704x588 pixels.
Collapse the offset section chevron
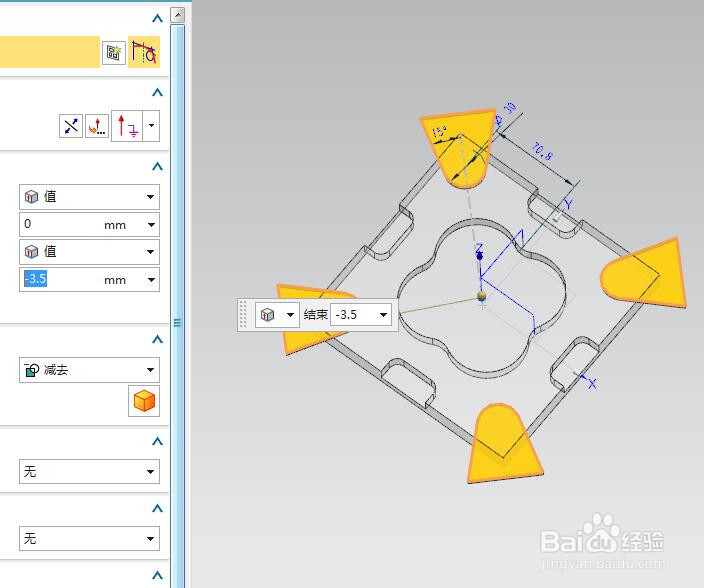pyautogui.click(x=157, y=509)
